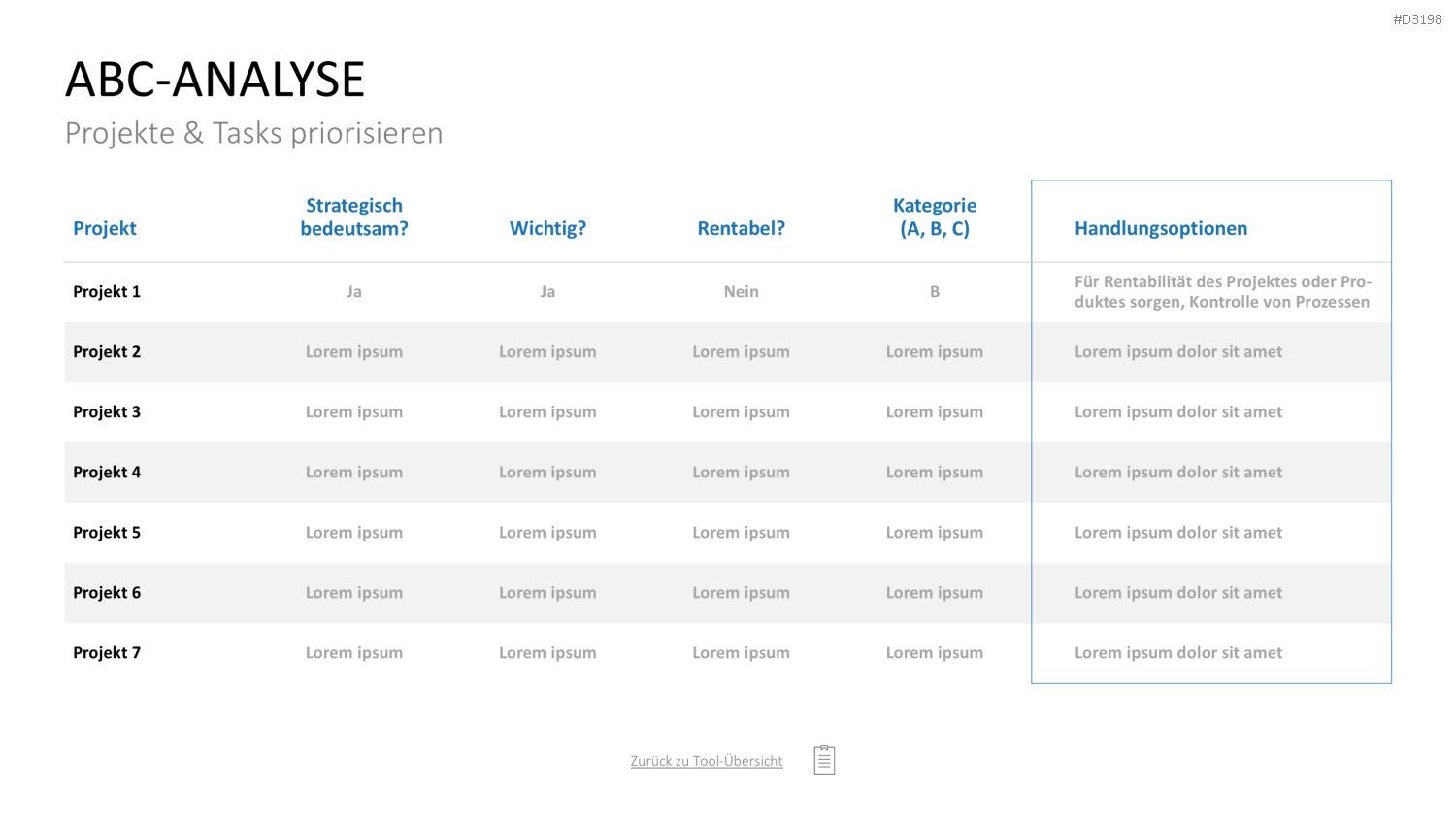Select the 'Projekt 1' row label
Screen dimensions: 1456x819
(x=107, y=291)
